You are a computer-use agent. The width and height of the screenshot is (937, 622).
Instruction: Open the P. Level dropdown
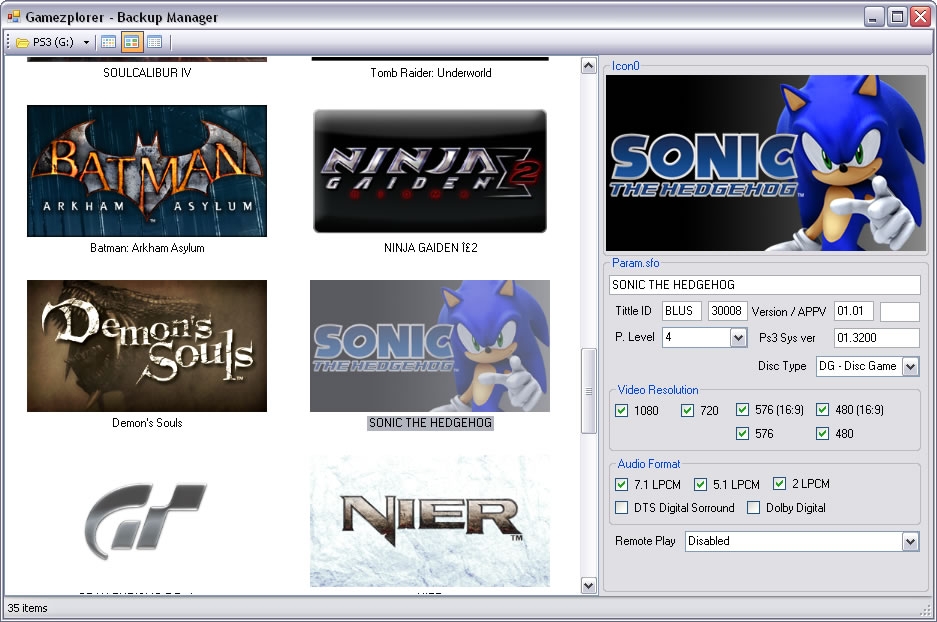click(739, 338)
